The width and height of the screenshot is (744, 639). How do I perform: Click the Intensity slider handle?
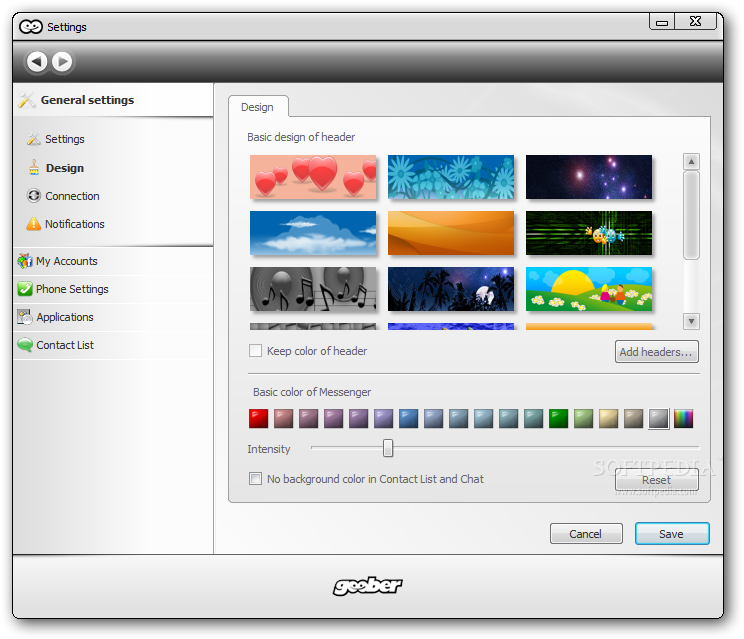pyautogui.click(x=388, y=448)
